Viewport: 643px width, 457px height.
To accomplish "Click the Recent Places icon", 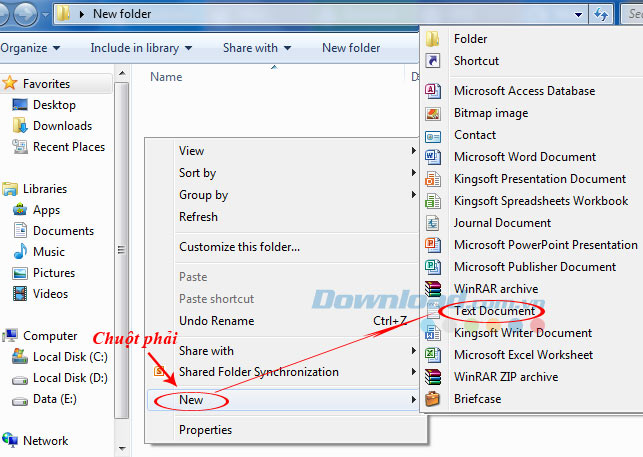I will point(20,147).
